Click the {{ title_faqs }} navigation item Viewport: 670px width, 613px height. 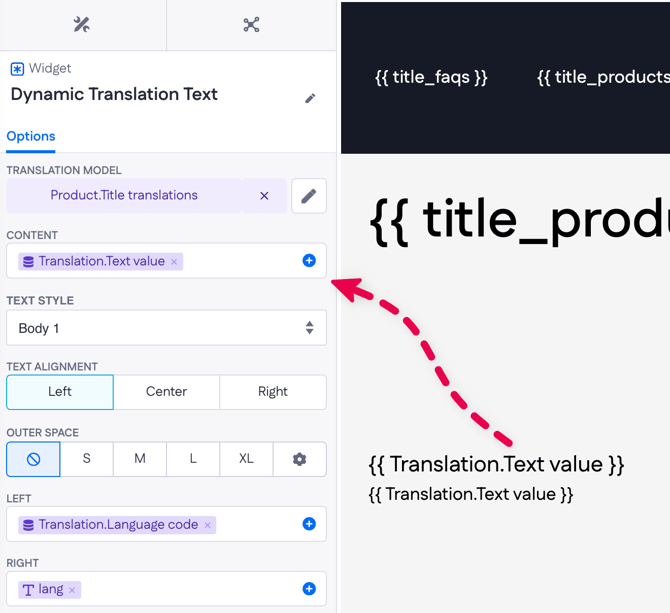coord(431,77)
